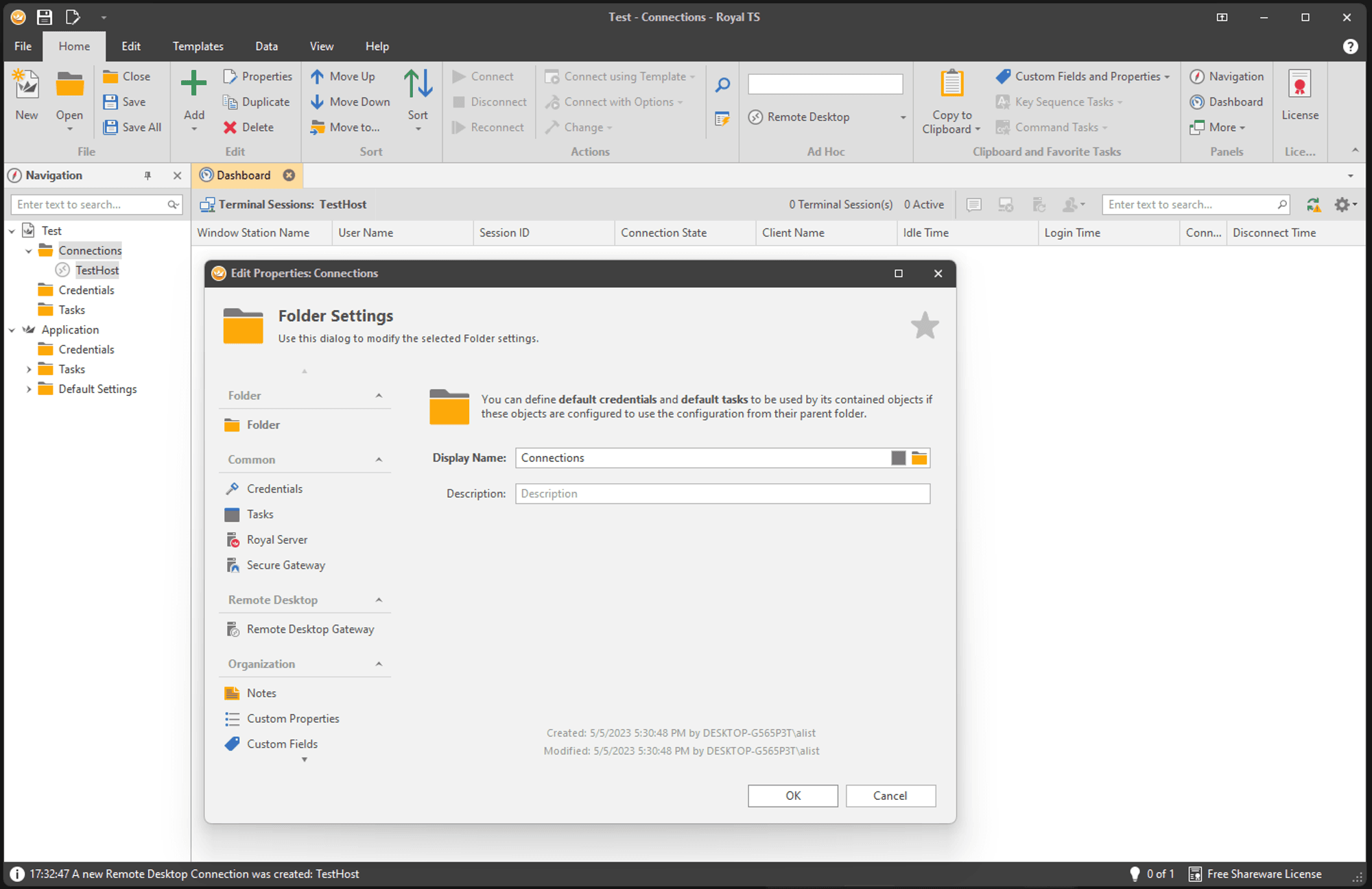Click the Move Up arrow icon
Image resolution: width=1372 pixels, height=889 pixels.
pyautogui.click(x=317, y=77)
